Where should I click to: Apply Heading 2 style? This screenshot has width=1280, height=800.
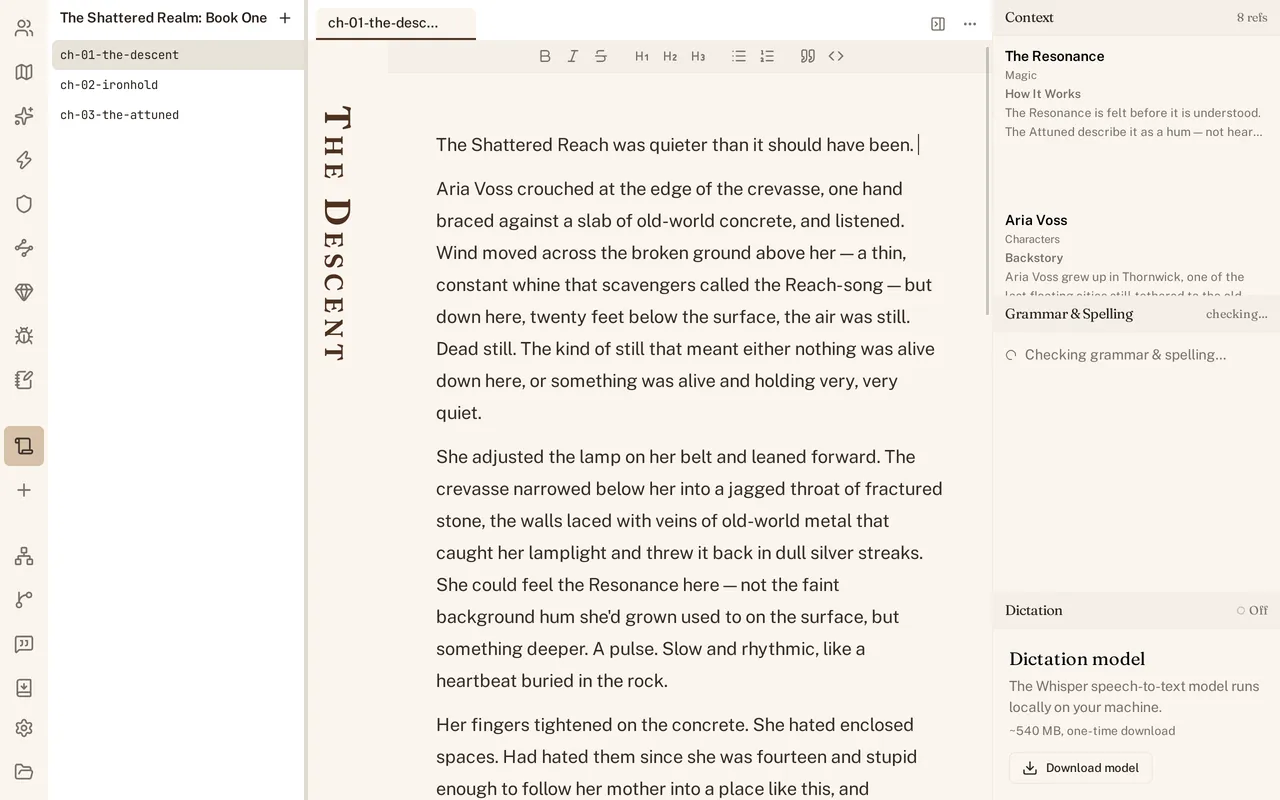(x=670, y=56)
